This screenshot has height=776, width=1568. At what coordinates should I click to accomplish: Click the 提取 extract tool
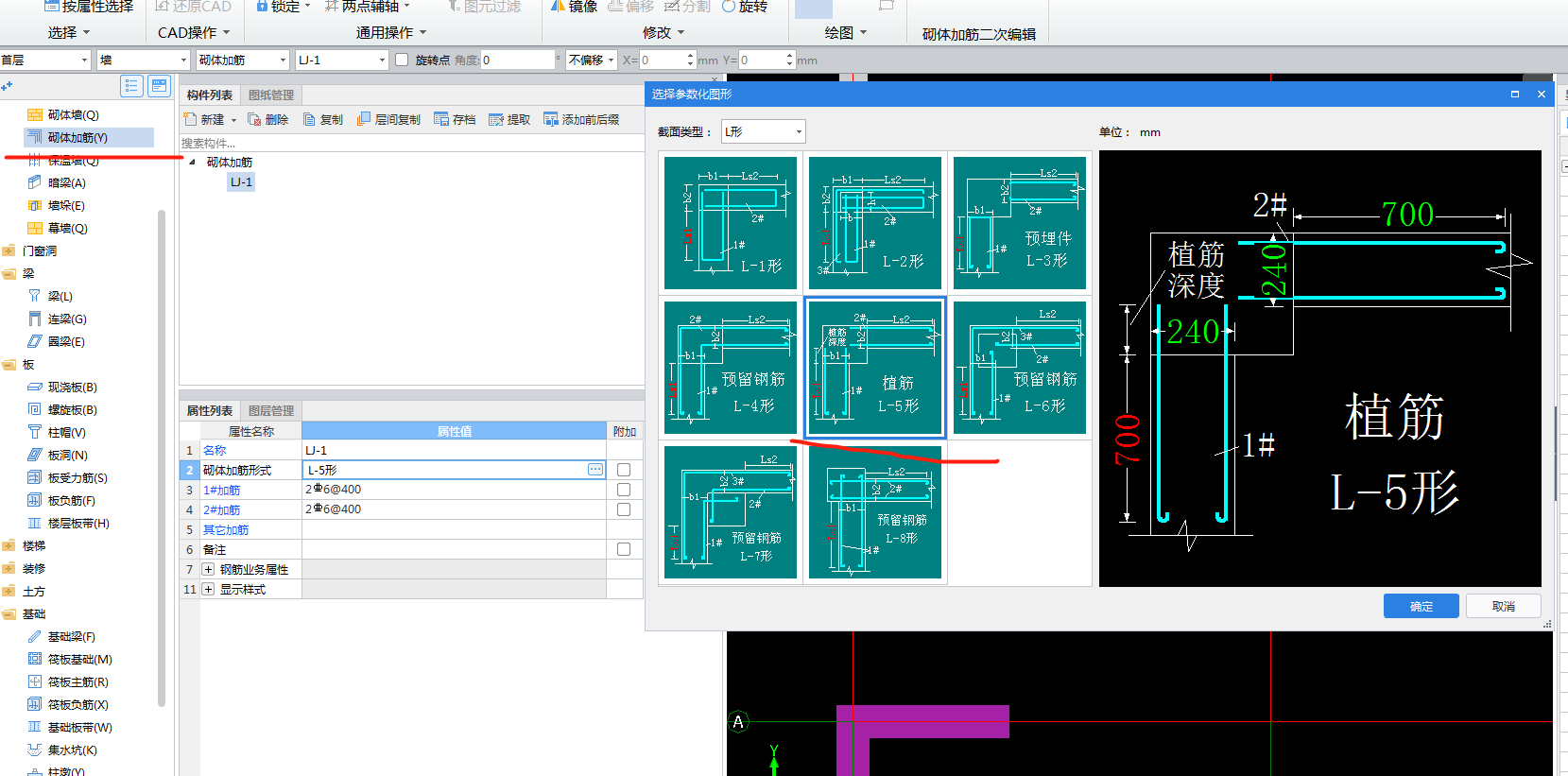coord(509,119)
